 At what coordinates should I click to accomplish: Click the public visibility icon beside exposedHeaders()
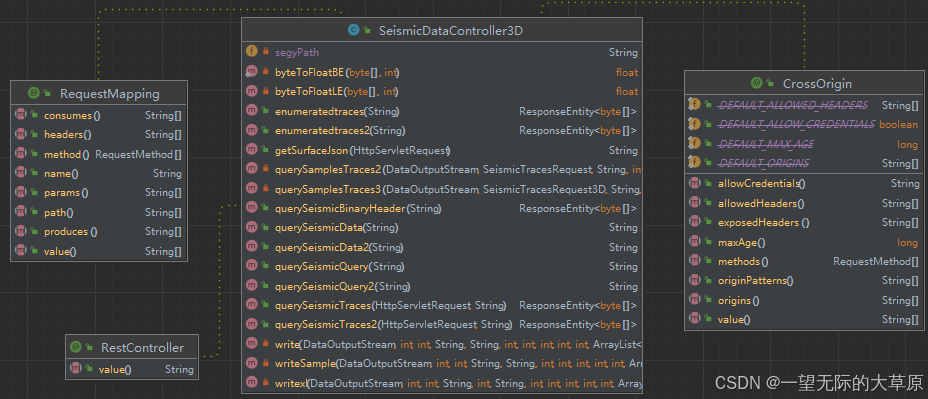tap(708, 222)
